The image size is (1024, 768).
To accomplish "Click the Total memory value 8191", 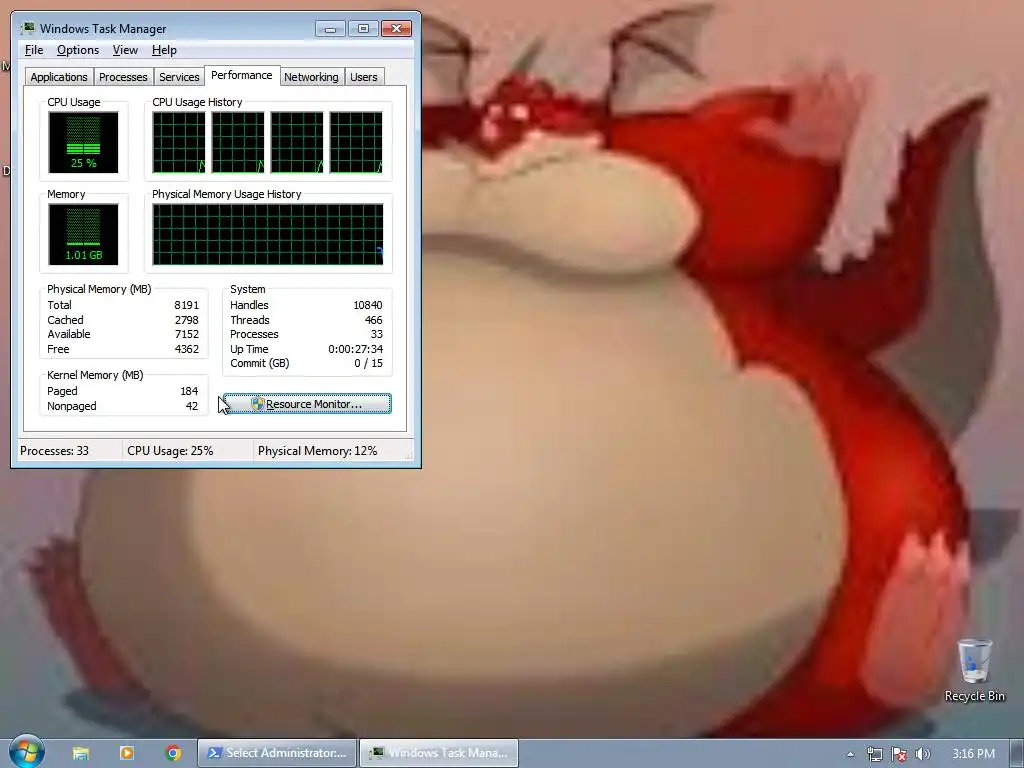I will pos(186,305).
